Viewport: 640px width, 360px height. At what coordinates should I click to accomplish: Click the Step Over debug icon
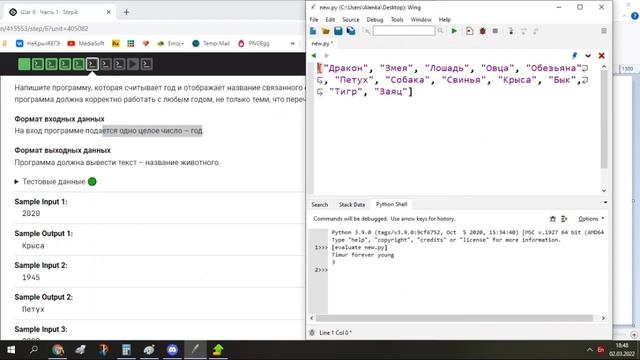point(523,31)
